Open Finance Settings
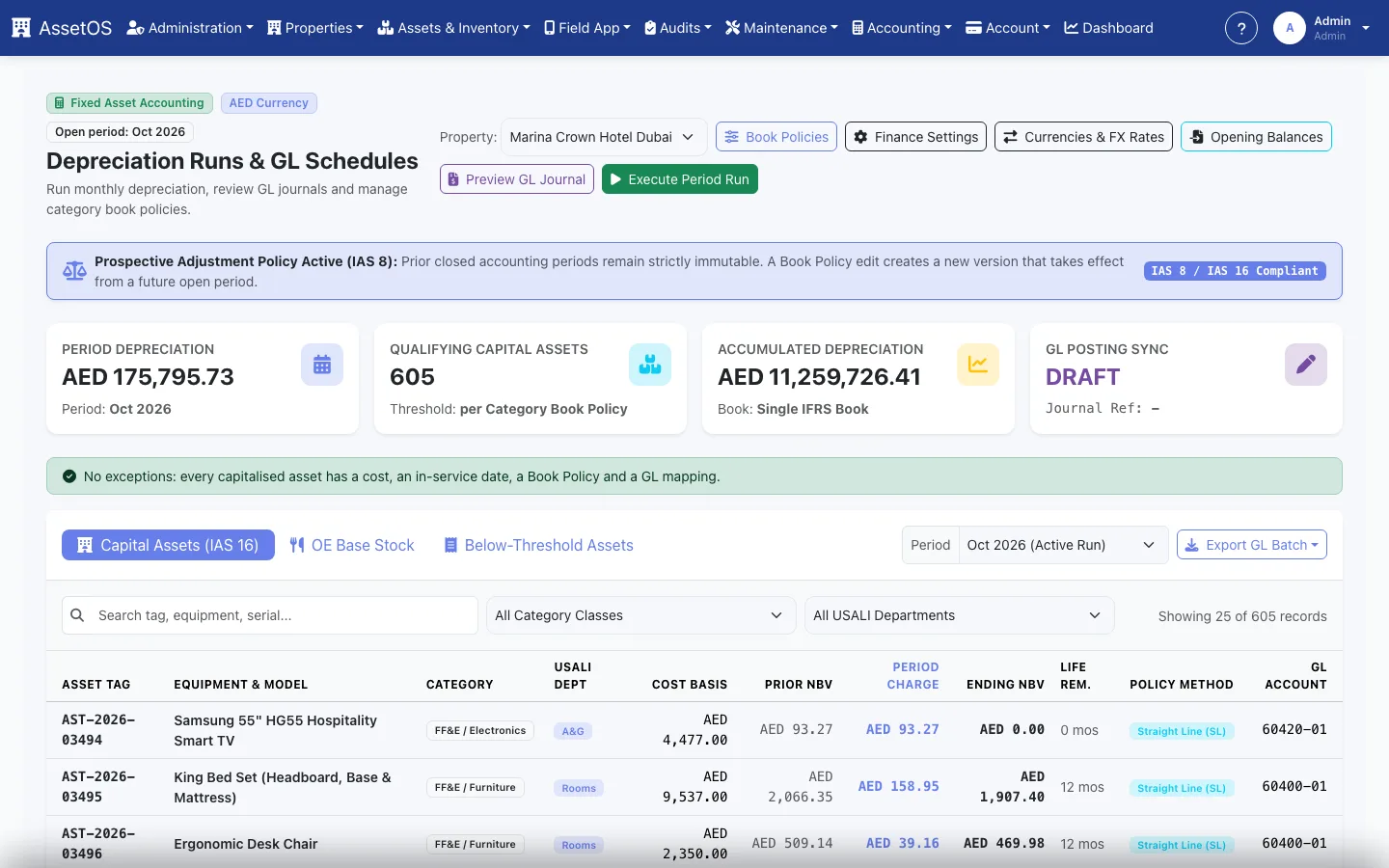This screenshot has height=868, width=1389. click(915, 137)
